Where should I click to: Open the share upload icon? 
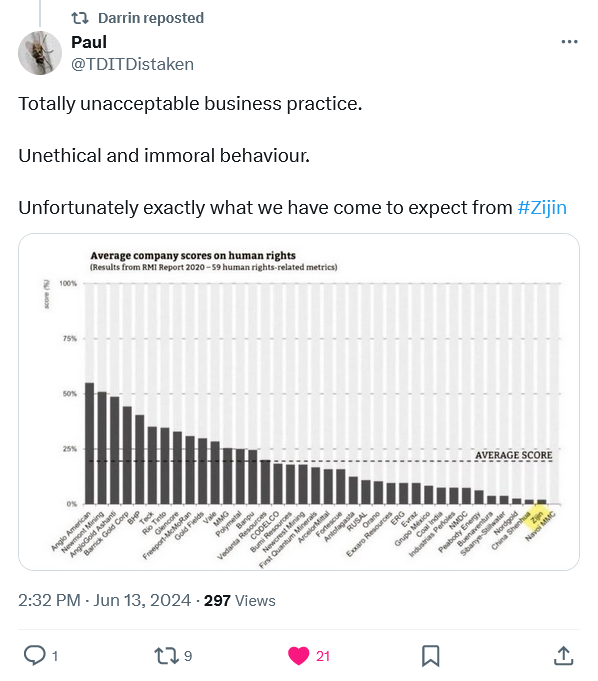[x=563, y=655]
